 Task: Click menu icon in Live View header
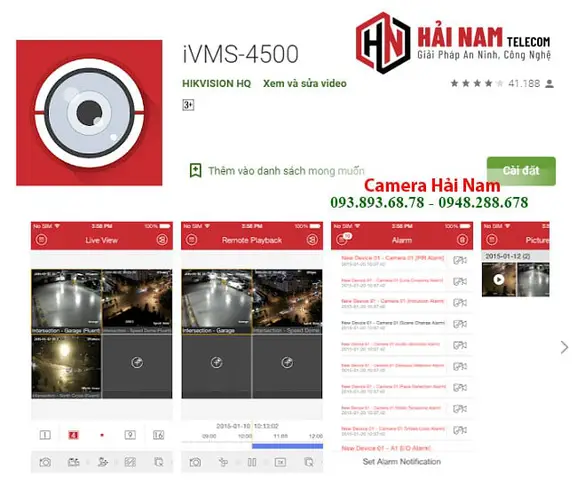click(x=41, y=240)
